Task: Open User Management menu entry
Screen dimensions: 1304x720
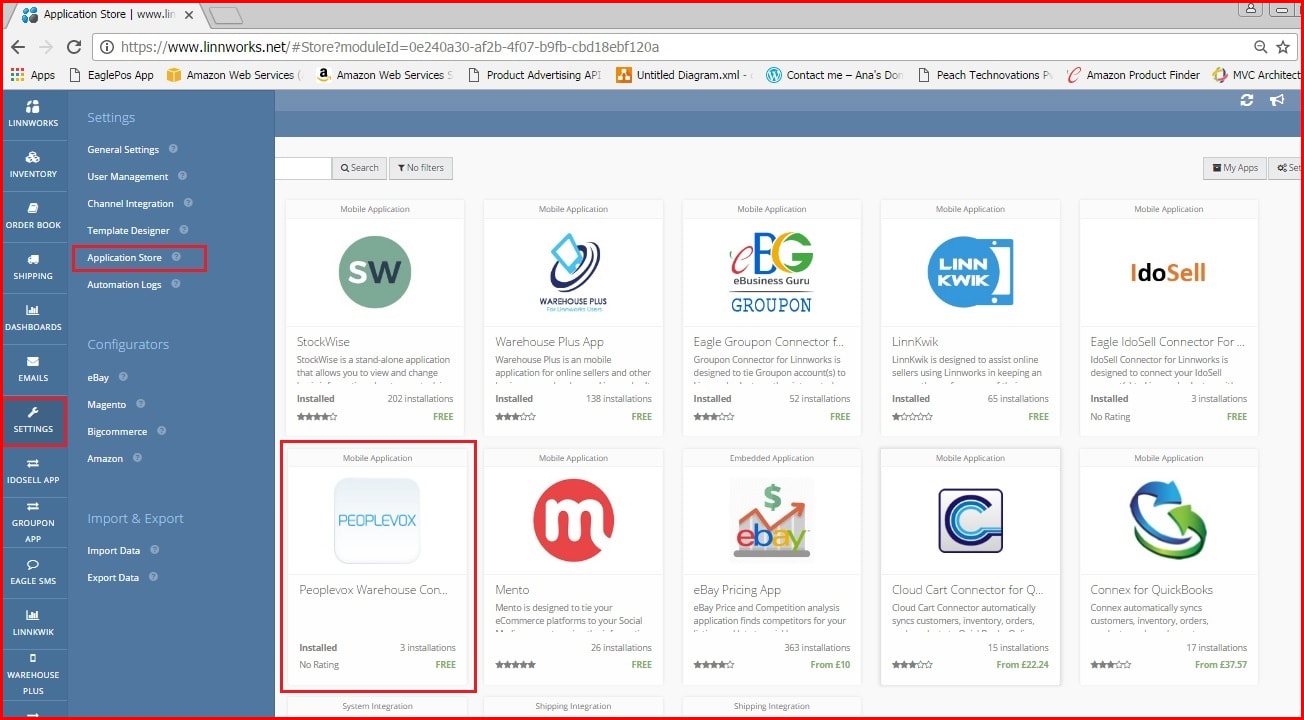Action: 128,177
